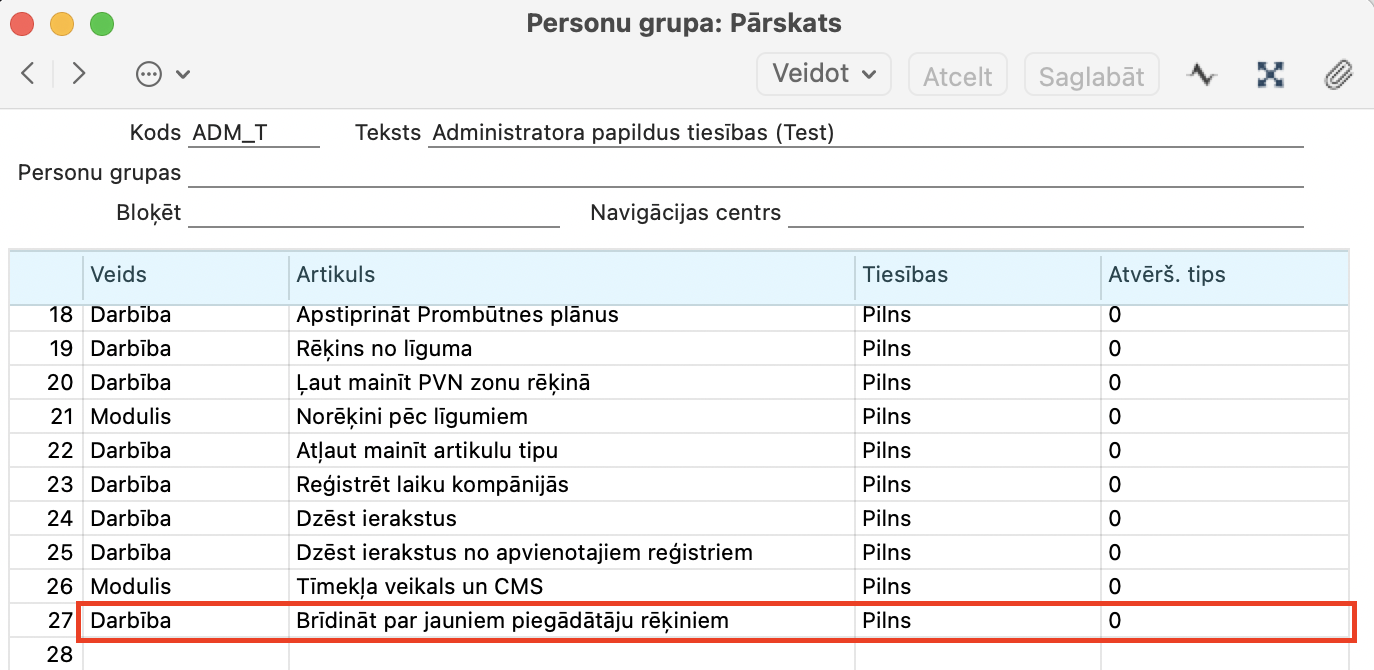Screen dimensions: 1374x670
Task: Select row 27 by its number
Action: 60,620
